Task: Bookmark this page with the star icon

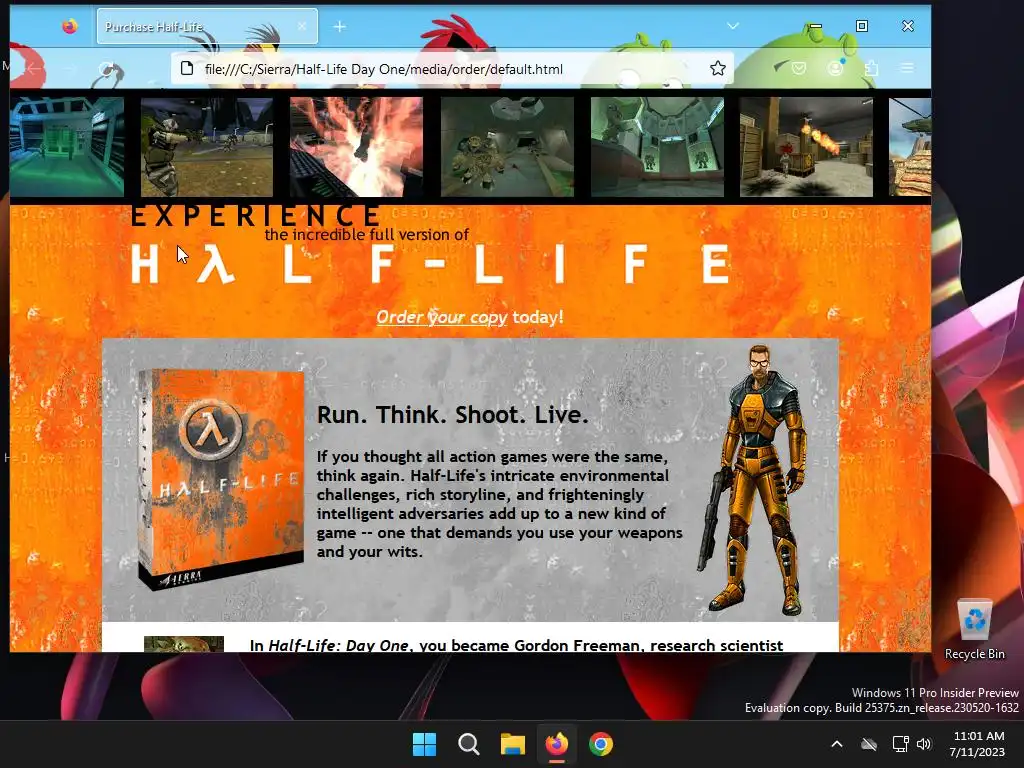Action: 718,69
